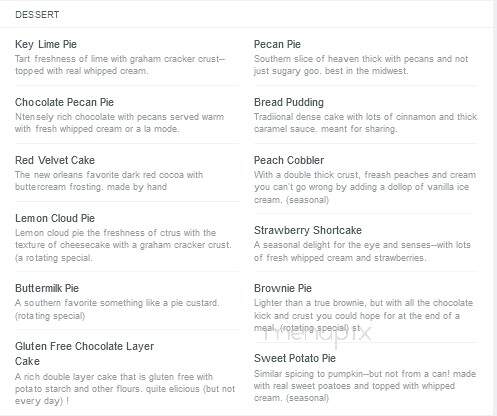
Task: Click the DESSERT section header
Action: pos(37,15)
